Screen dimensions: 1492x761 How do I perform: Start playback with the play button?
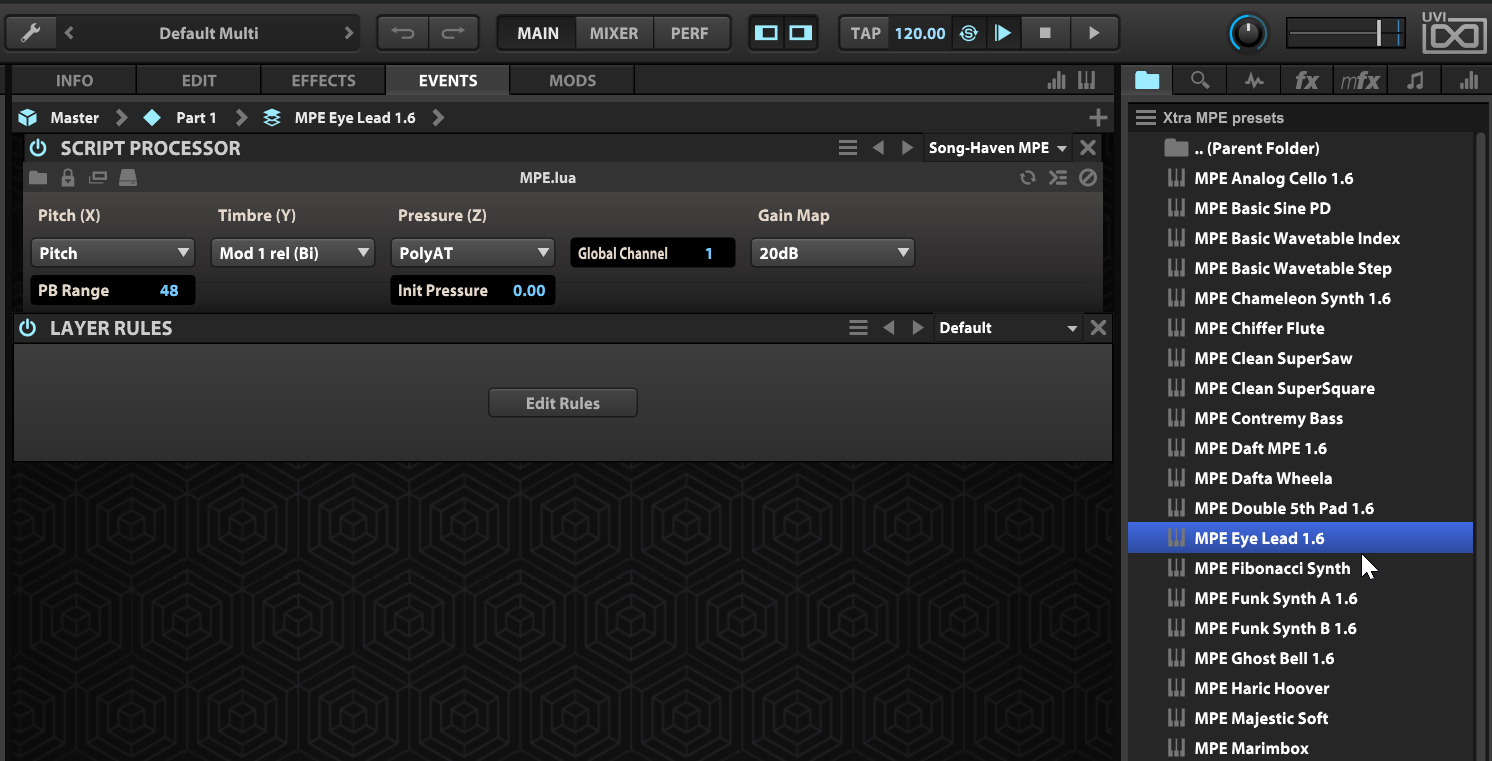[x=1094, y=33]
